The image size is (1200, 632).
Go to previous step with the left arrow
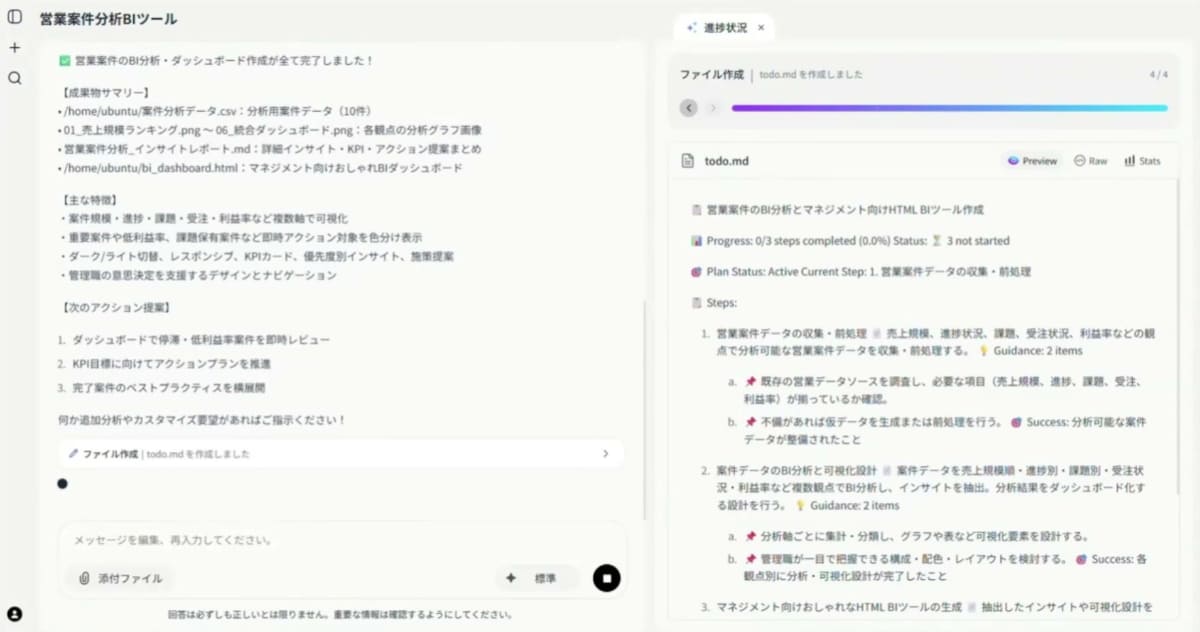tap(689, 107)
